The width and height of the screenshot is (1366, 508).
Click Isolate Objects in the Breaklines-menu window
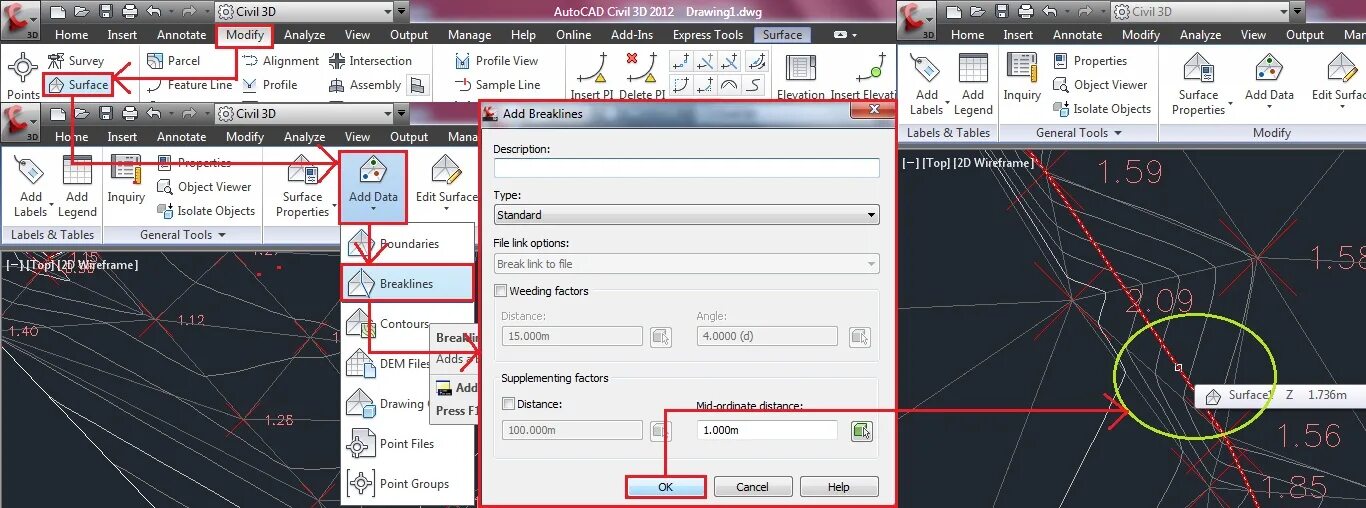pos(206,211)
